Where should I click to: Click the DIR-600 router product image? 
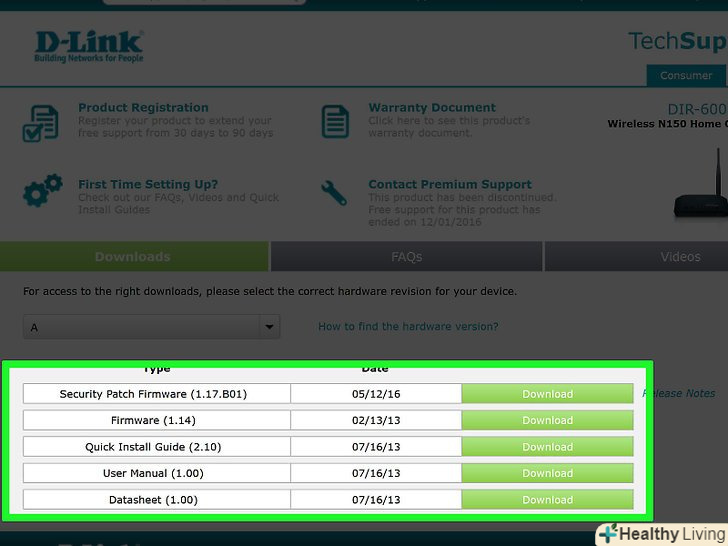tap(701, 183)
